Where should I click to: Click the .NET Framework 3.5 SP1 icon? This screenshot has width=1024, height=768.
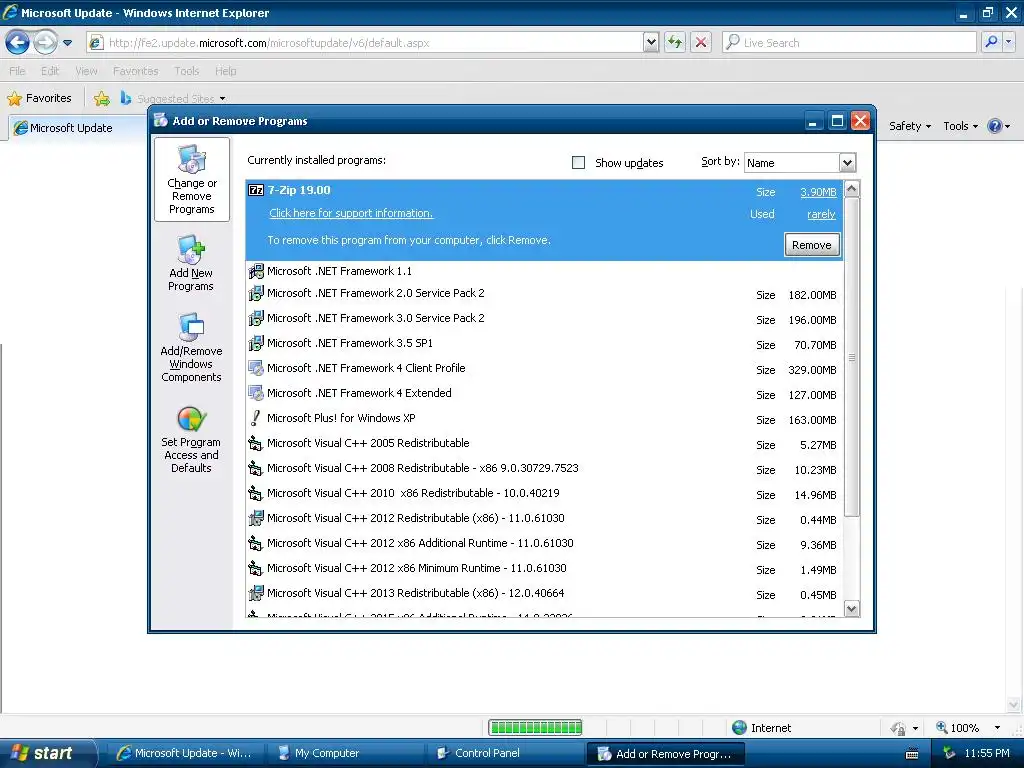click(x=256, y=343)
